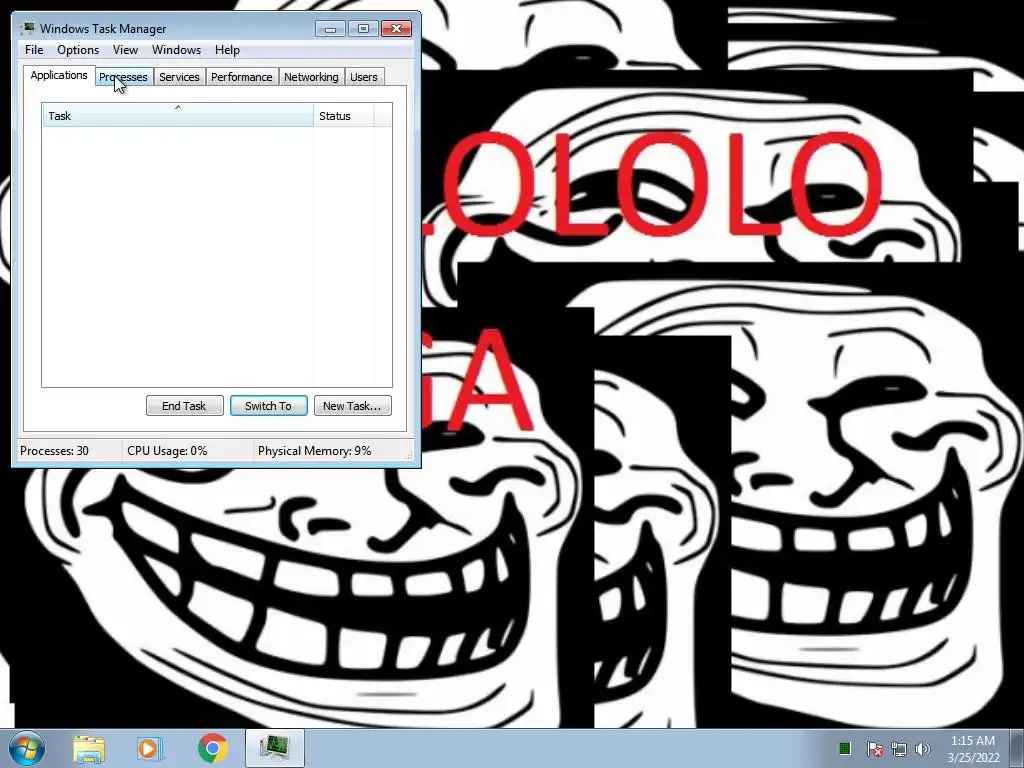Image resolution: width=1024 pixels, height=768 pixels.
Task: Close the Task Manager window
Action: (396, 28)
